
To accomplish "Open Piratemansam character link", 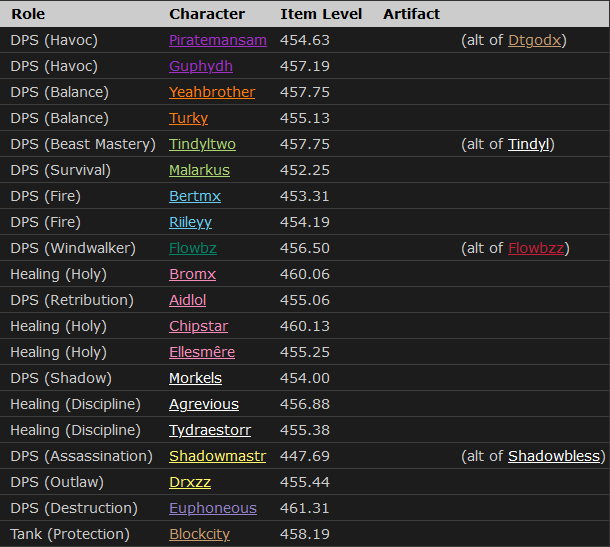I will pyautogui.click(x=217, y=40).
